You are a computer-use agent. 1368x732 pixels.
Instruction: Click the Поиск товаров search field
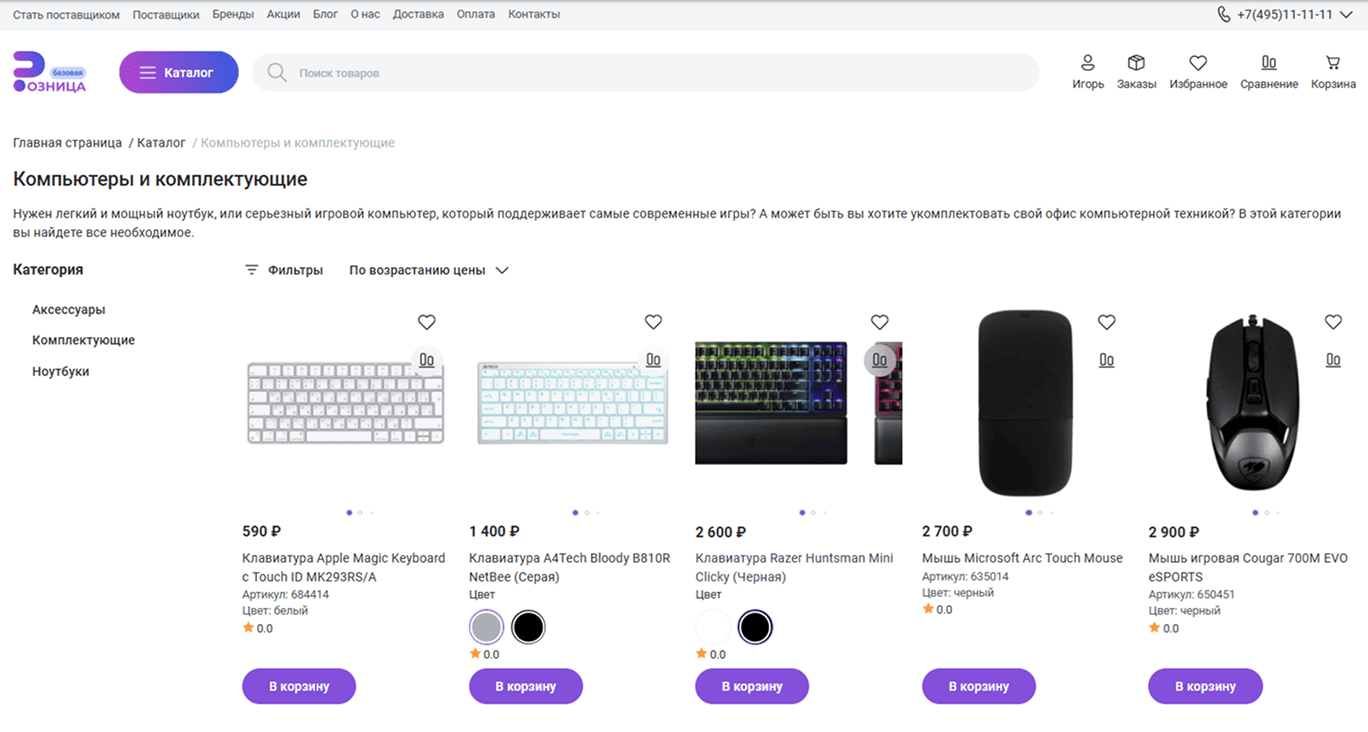(x=646, y=73)
